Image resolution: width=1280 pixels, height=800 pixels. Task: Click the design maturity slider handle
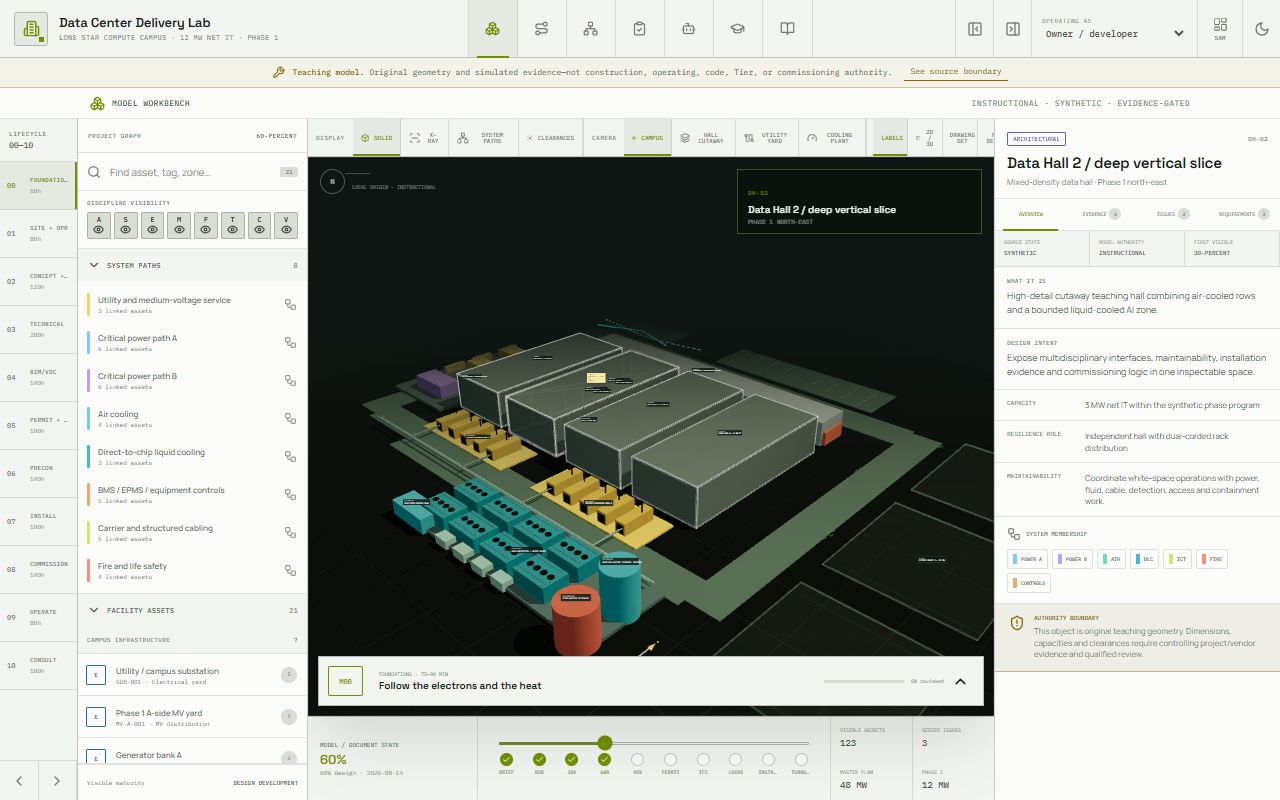605,743
